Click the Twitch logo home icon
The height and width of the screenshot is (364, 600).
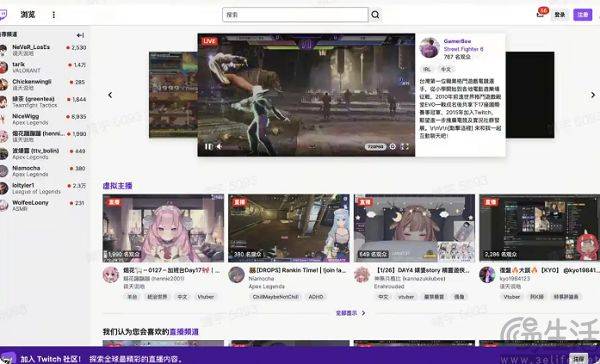coord(2,15)
